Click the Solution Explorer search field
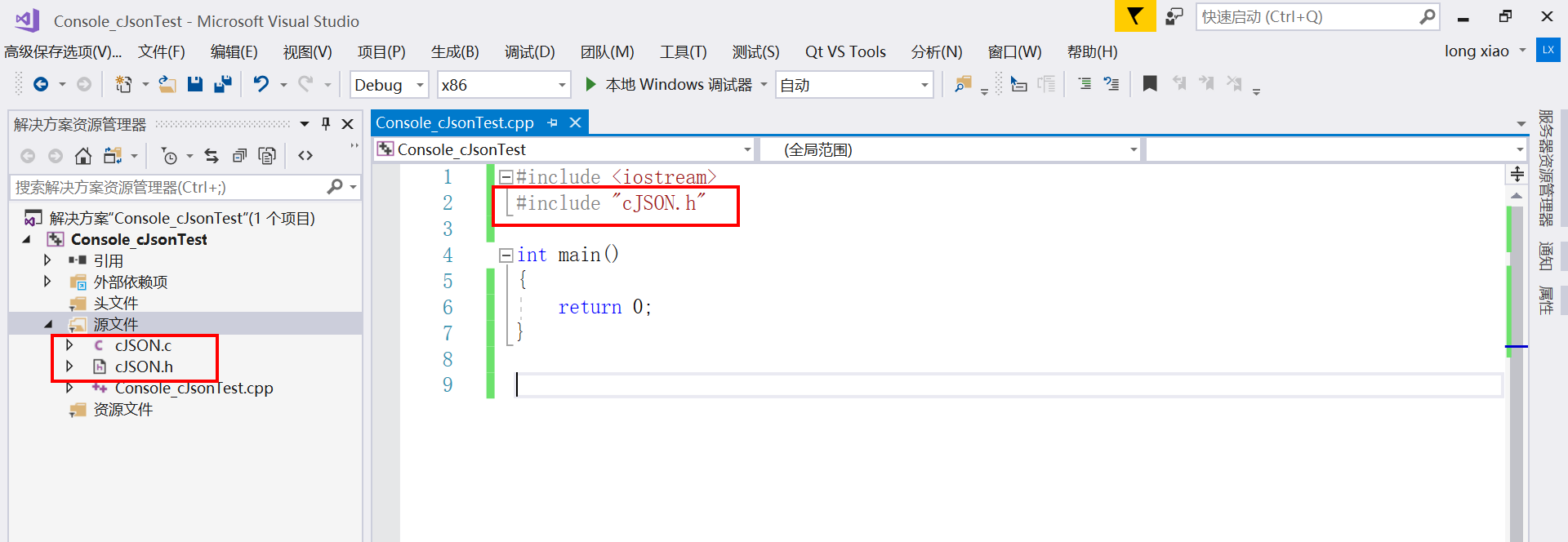This screenshot has height=542, width=1568. point(185,187)
